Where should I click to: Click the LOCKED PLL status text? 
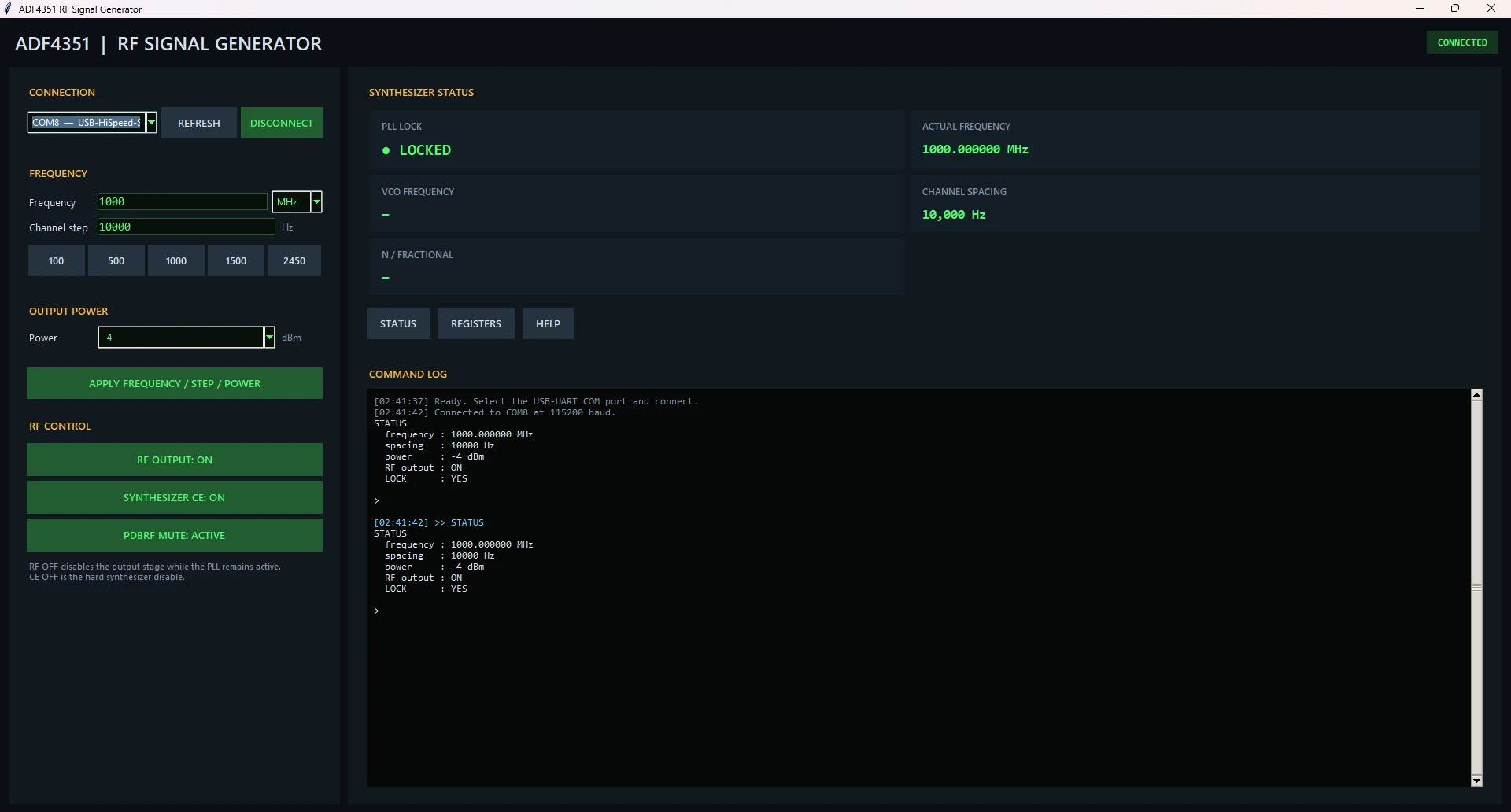click(x=425, y=150)
